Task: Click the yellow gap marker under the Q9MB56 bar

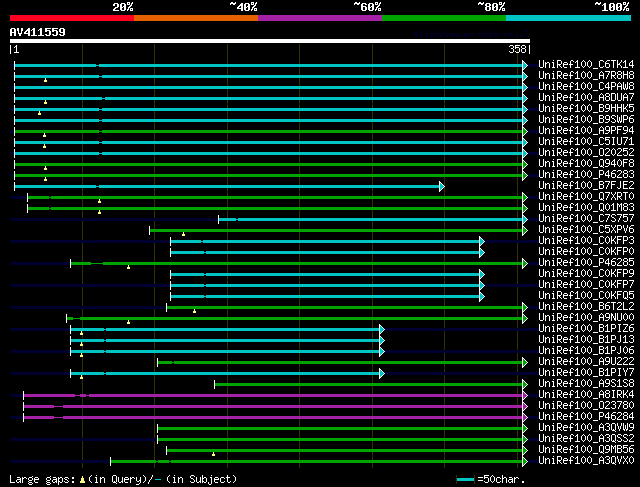Action: tap(213, 454)
